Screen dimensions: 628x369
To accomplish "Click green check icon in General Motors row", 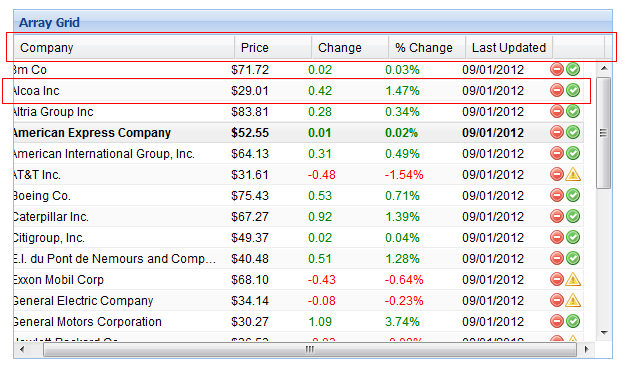I will pos(573,321).
